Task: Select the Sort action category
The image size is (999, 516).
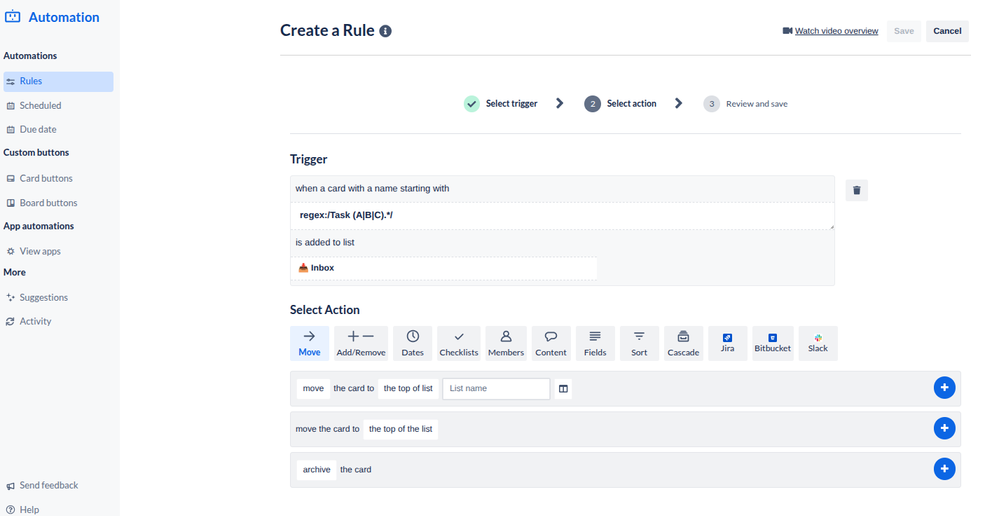Action: pyautogui.click(x=639, y=343)
